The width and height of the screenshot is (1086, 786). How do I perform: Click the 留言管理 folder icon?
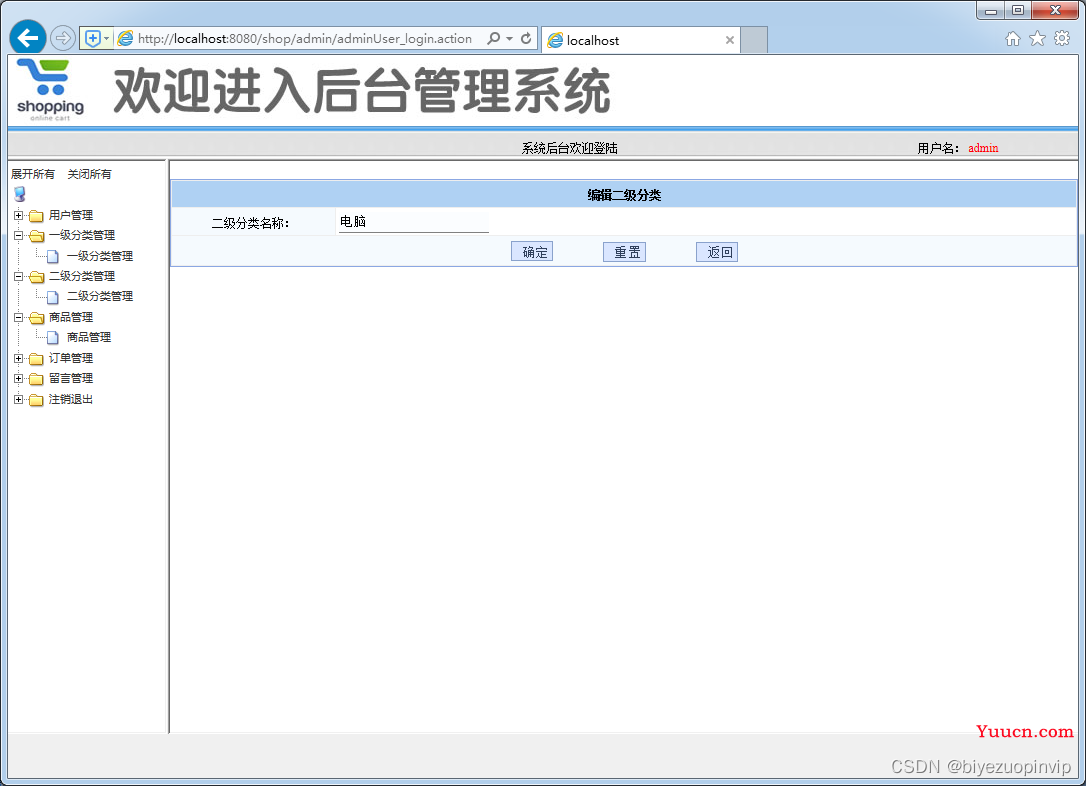36,379
